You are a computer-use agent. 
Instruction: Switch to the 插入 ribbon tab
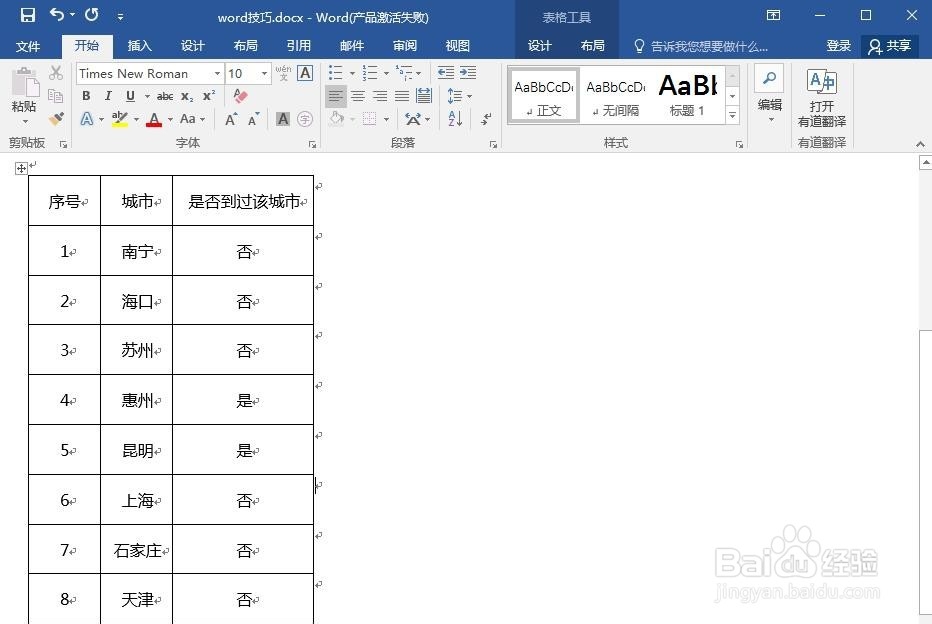pos(139,45)
